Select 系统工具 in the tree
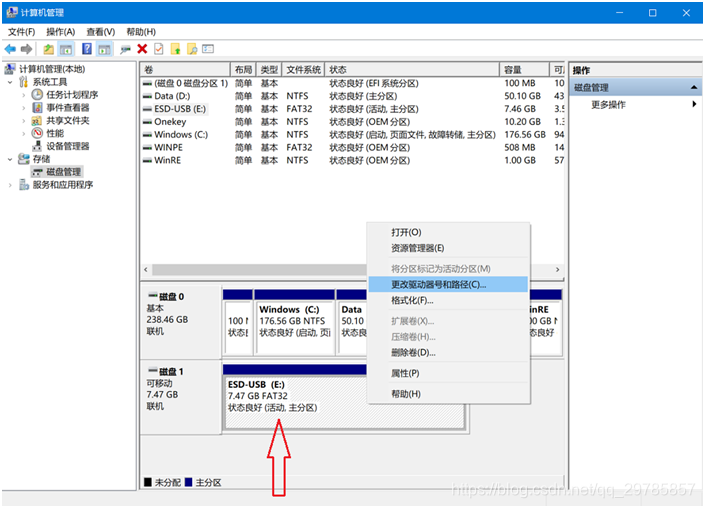Image resolution: width=705 pixels, height=508 pixels. [x=49, y=82]
